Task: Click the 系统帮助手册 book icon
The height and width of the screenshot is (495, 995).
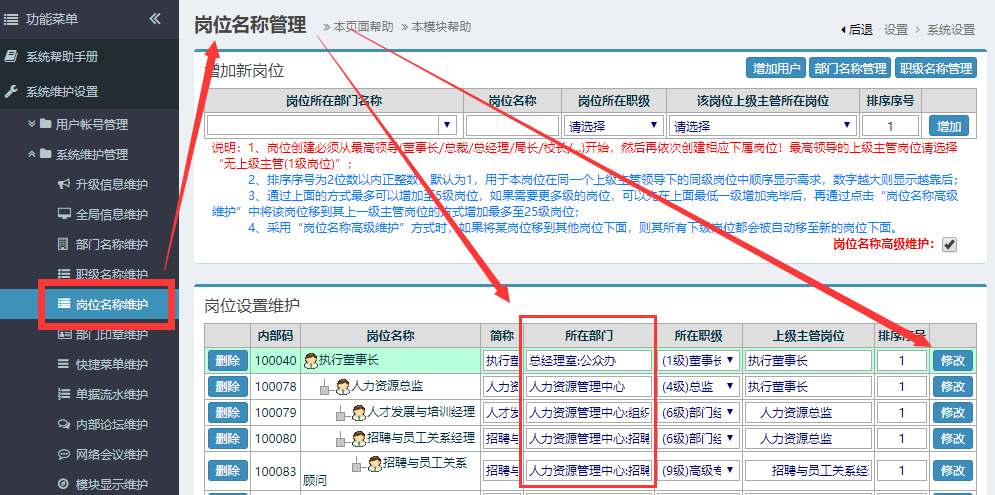Action: (x=11, y=57)
